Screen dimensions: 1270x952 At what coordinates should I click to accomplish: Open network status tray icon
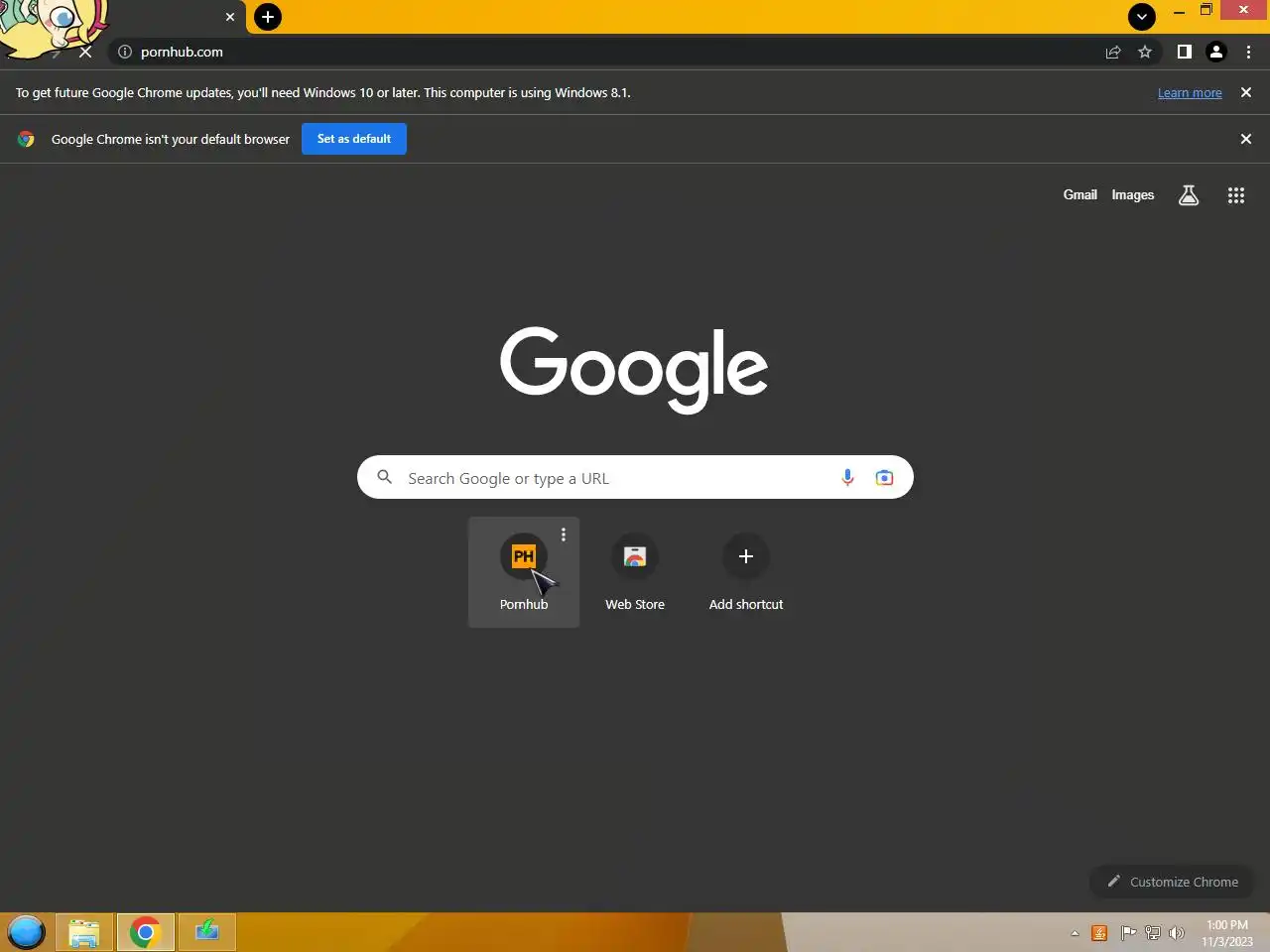click(x=1153, y=933)
